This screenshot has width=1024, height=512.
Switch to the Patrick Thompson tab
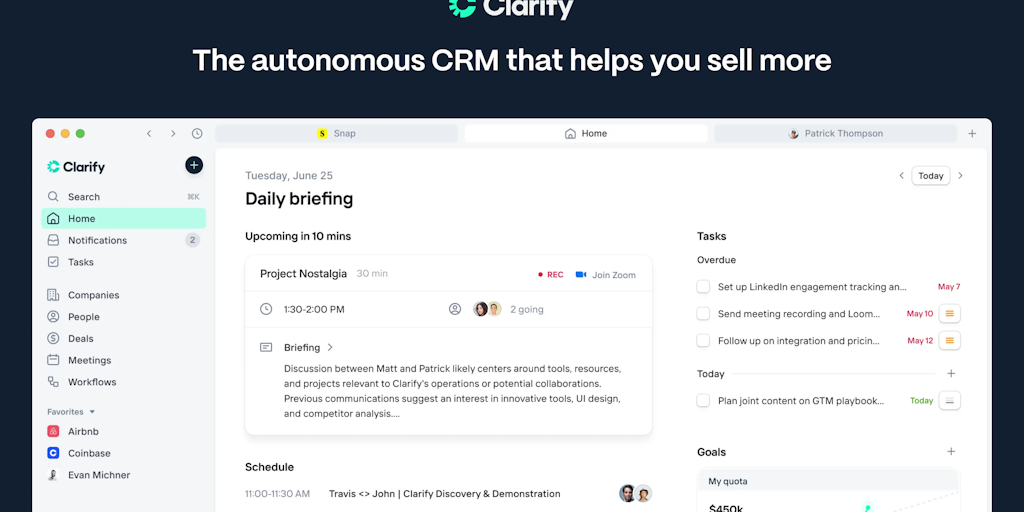tap(835, 134)
